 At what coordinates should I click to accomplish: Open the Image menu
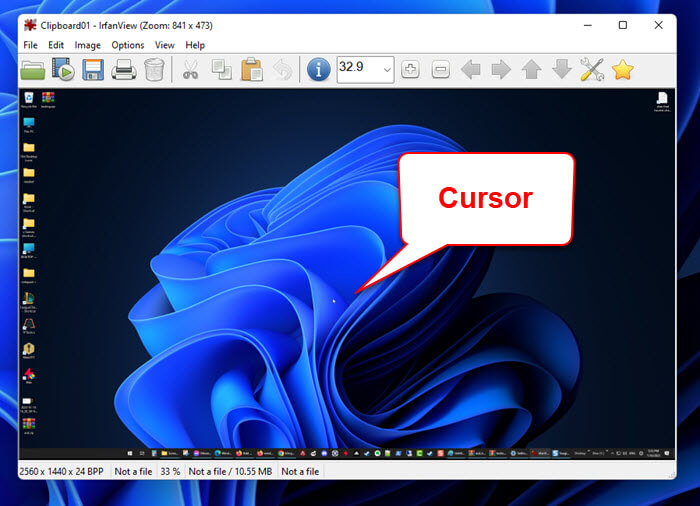[x=88, y=45]
